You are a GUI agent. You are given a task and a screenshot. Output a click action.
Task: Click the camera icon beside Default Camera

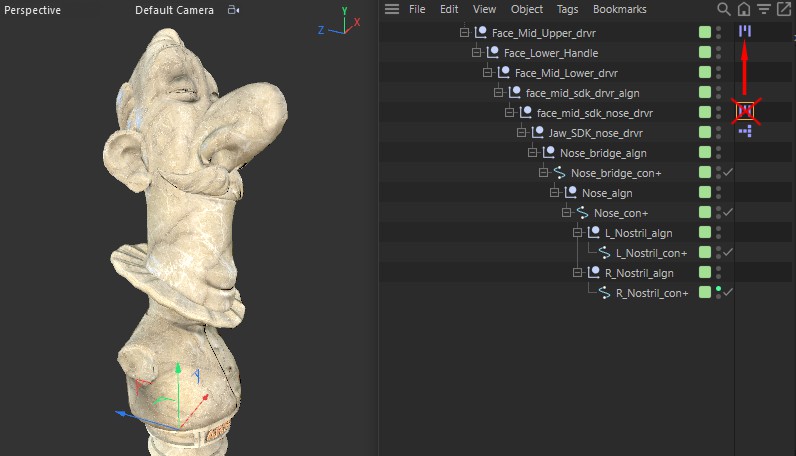tap(233, 10)
